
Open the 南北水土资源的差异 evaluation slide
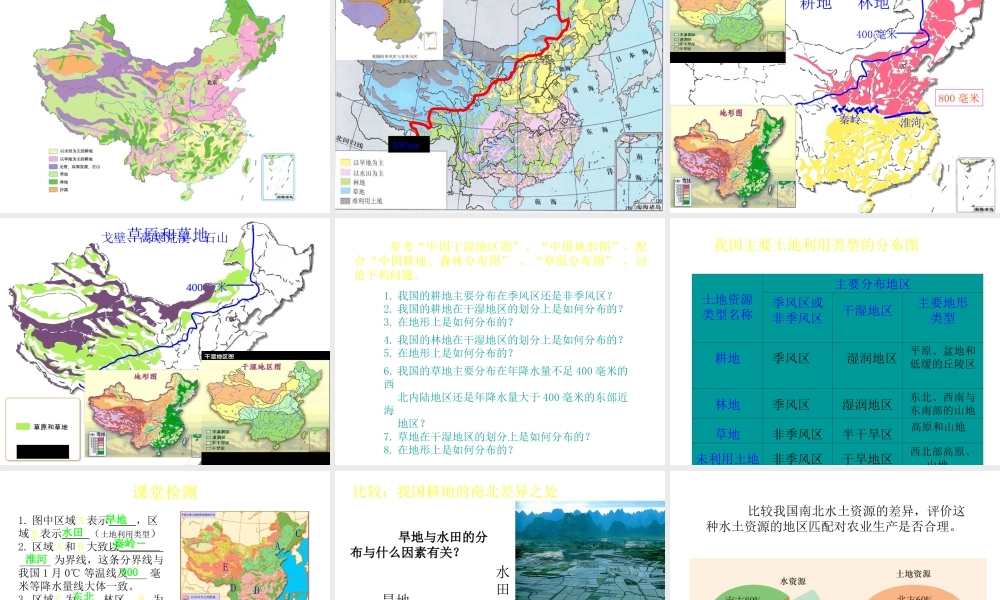[835, 536]
